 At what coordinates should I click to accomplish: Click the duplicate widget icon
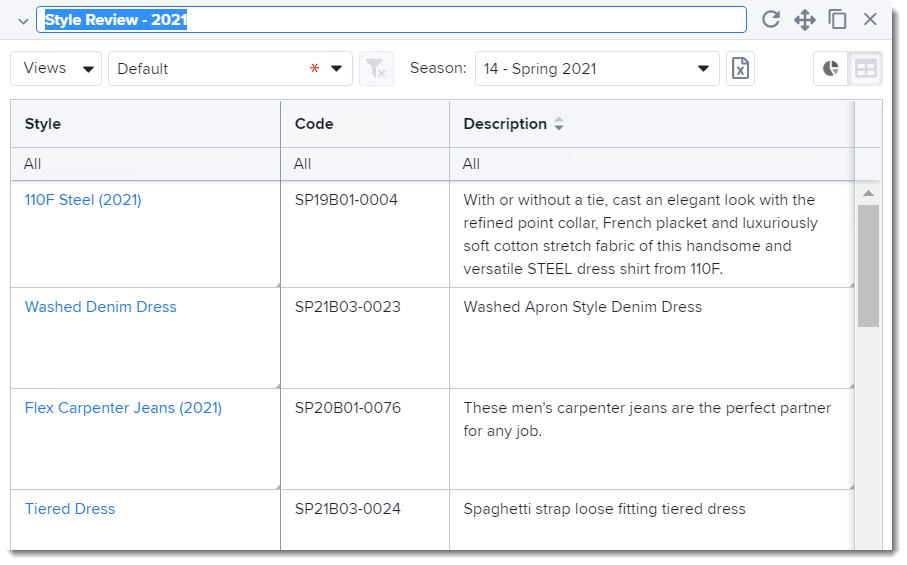click(x=837, y=20)
